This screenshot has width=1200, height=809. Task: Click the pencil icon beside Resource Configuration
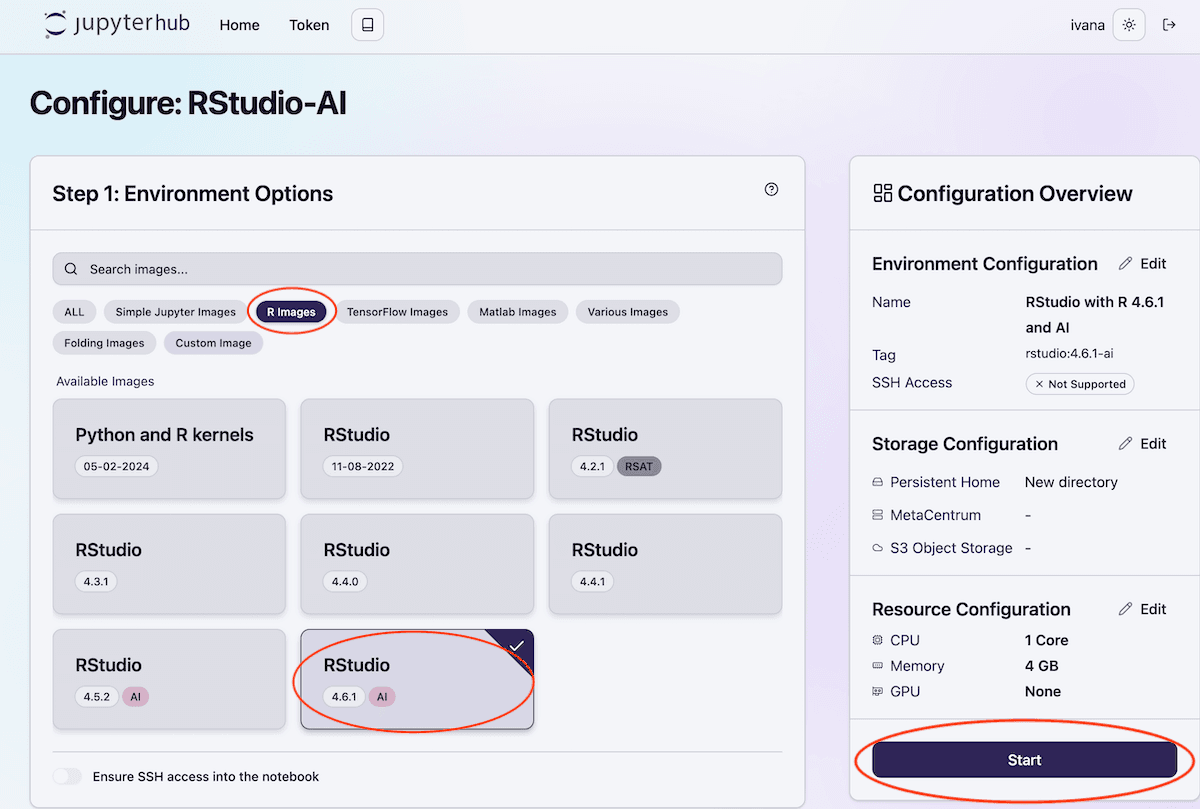tap(1126, 609)
